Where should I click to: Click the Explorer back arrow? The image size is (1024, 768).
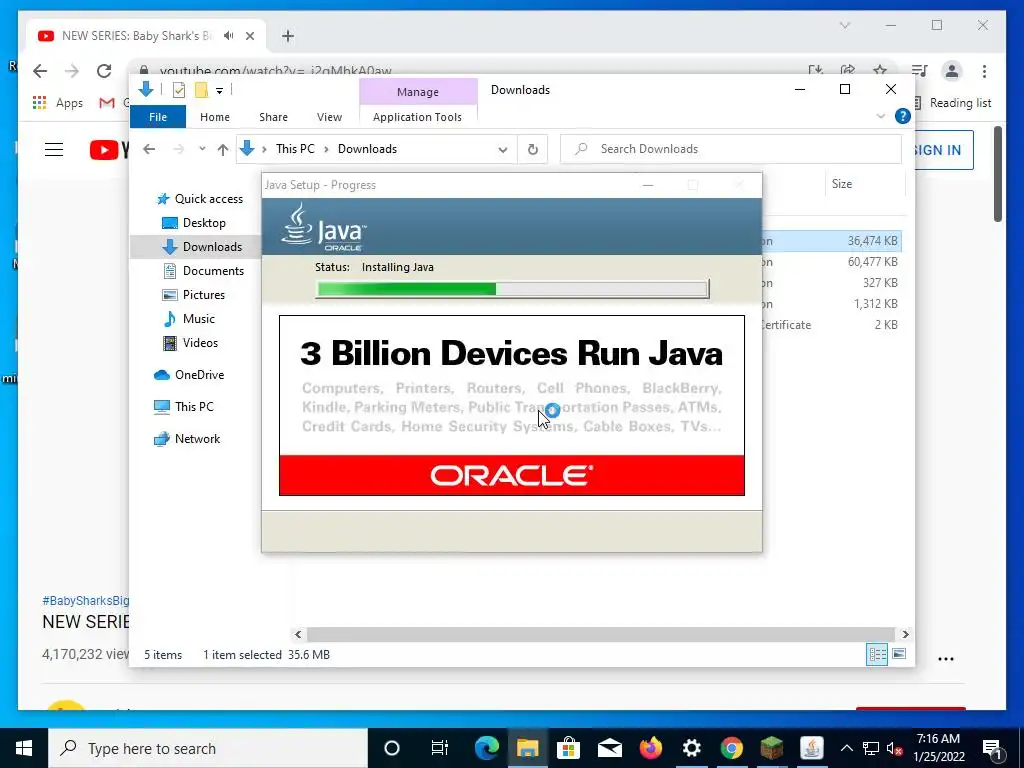click(149, 150)
